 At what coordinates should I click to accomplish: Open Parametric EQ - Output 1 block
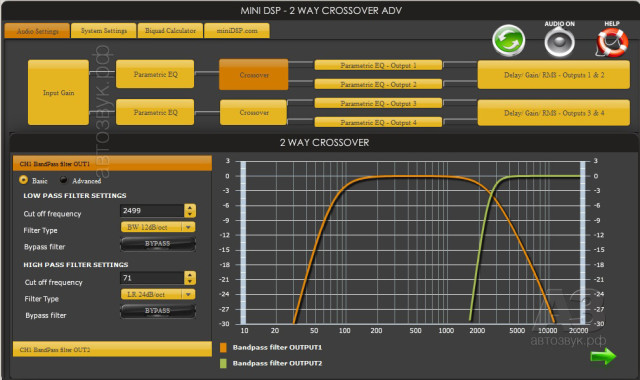point(378,65)
